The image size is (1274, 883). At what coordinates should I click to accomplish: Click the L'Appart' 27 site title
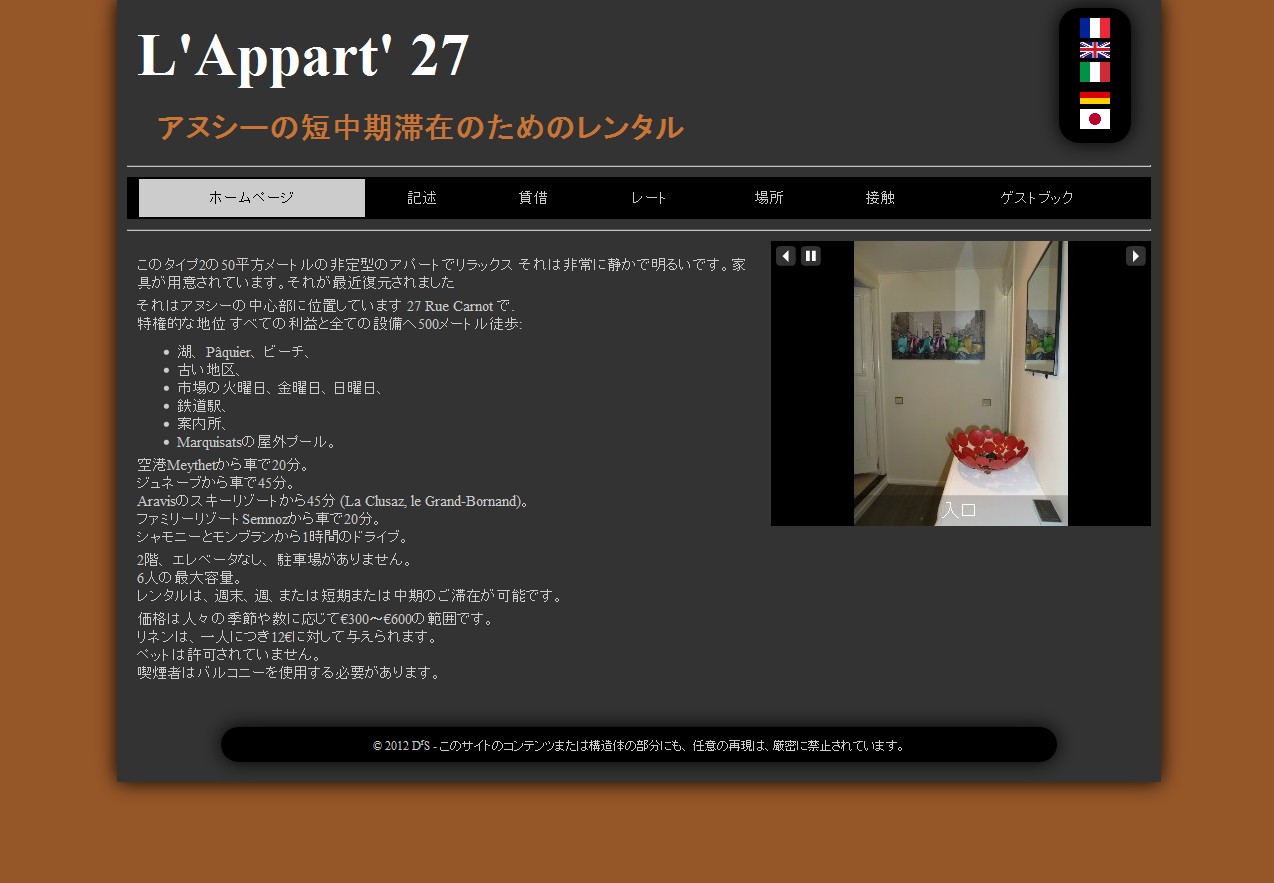coord(303,55)
